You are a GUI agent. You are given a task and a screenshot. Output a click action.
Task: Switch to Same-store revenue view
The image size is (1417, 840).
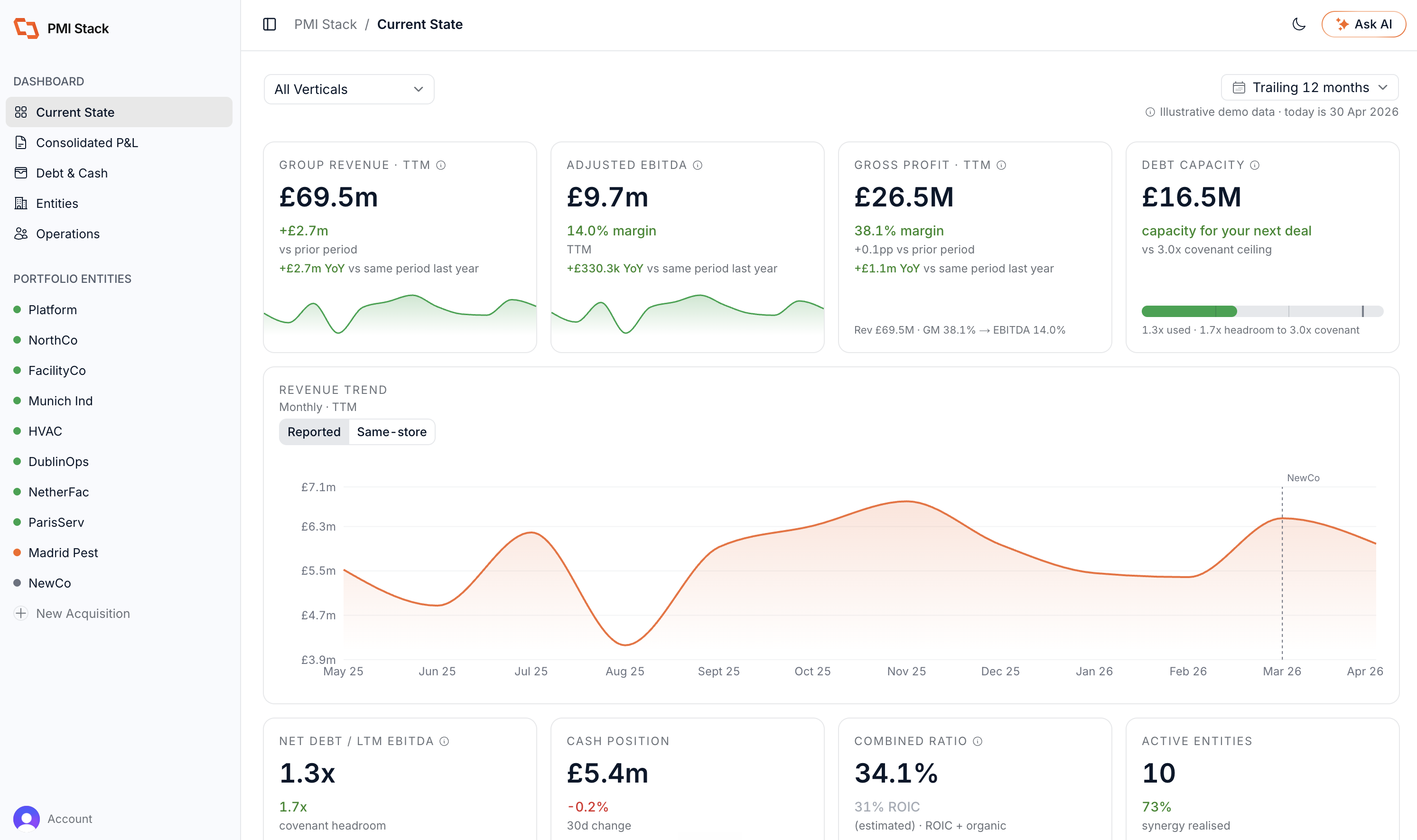pyautogui.click(x=392, y=432)
